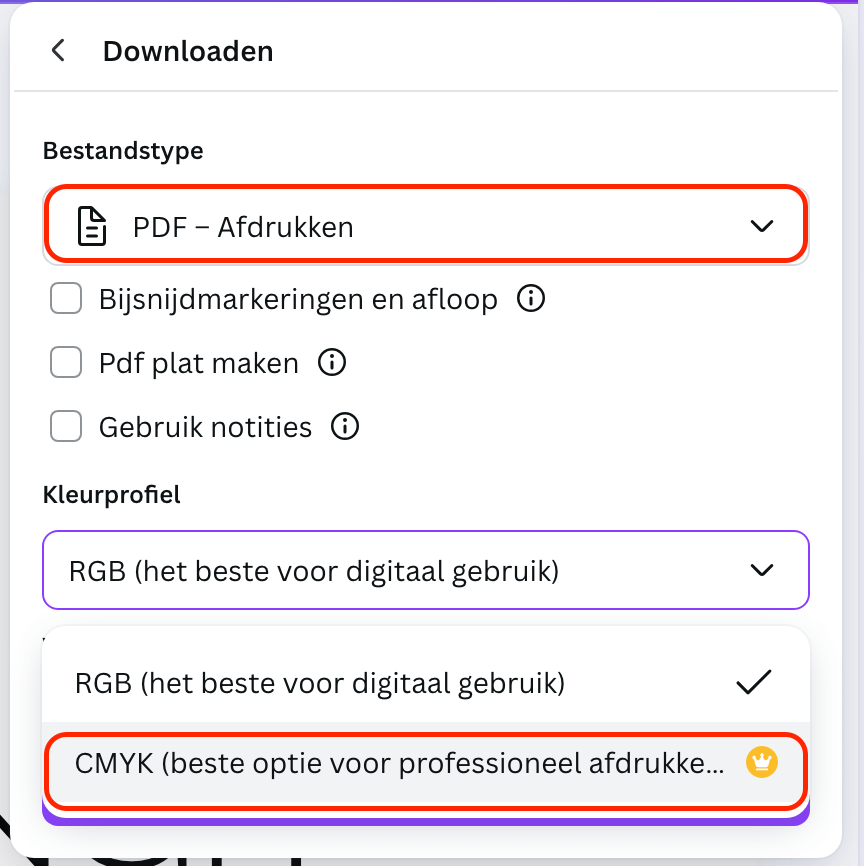Click the Pdf plat maken label text
The image size is (864, 866).
pos(198,363)
